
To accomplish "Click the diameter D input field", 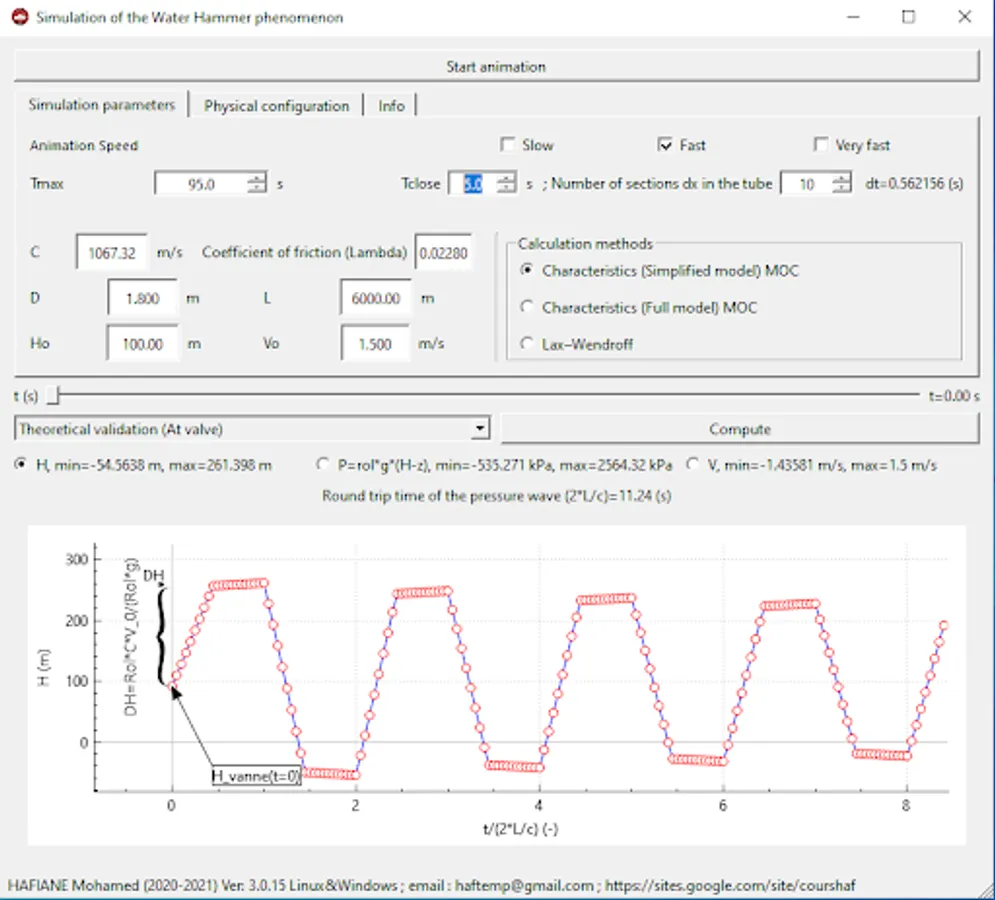I will pyautogui.click(x=142, y=298).
